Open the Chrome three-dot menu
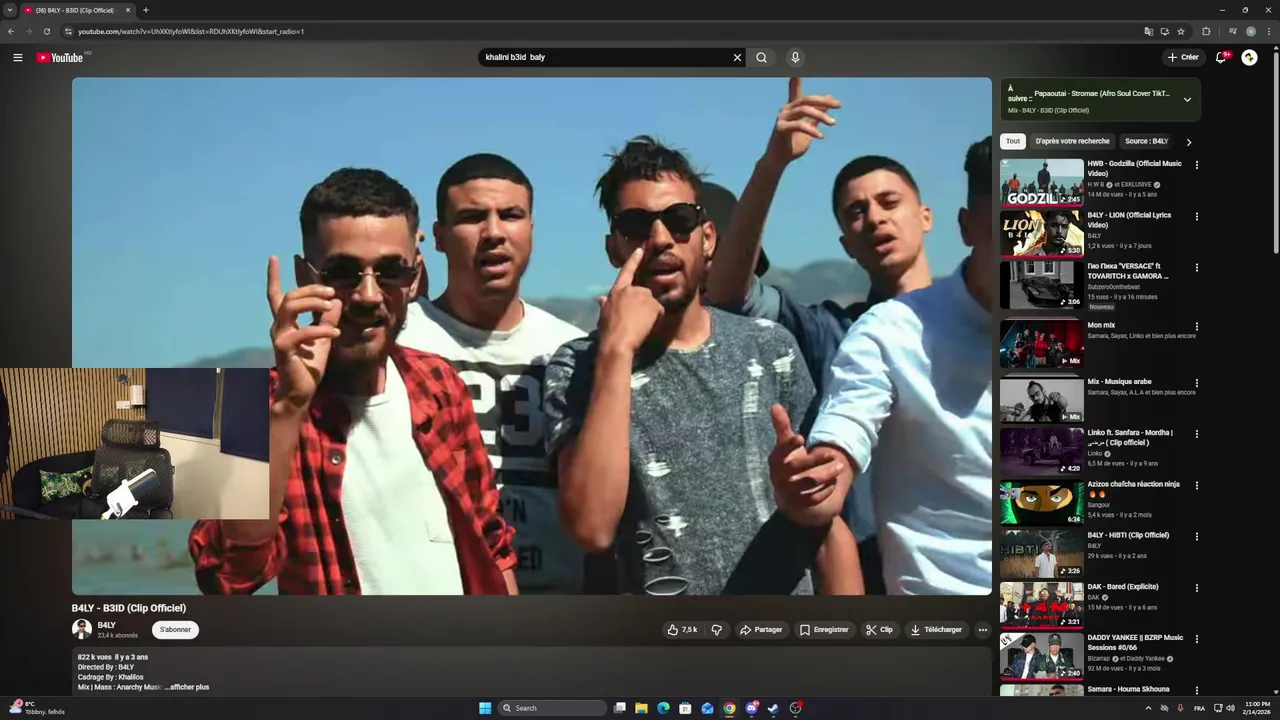The width and height of the screenshot is (1280, 720). coord(1269,31)
